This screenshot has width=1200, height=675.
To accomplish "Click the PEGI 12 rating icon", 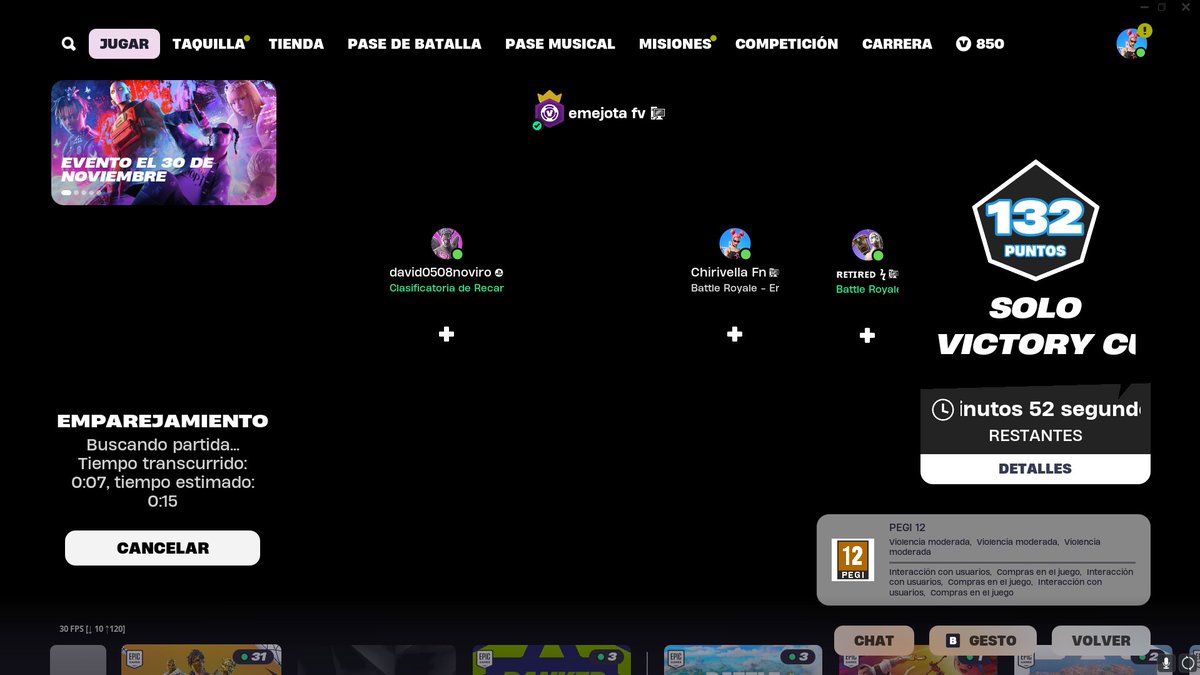I will coord(853,560).
